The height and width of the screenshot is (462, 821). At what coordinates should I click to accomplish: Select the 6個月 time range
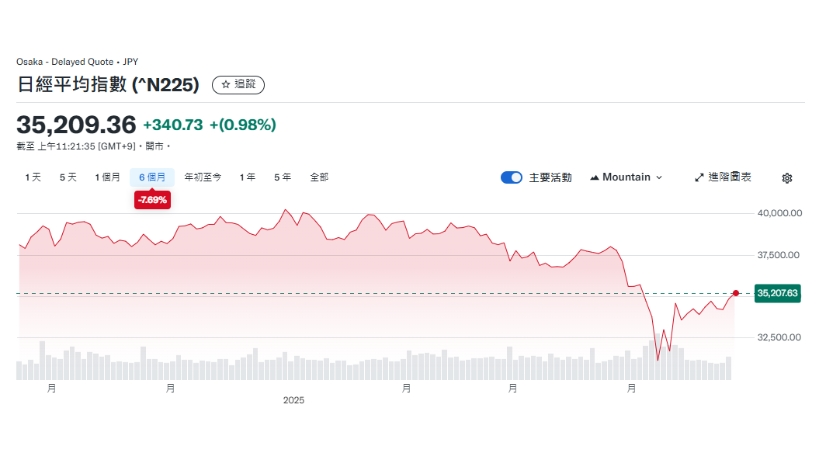tap(152, 178)
